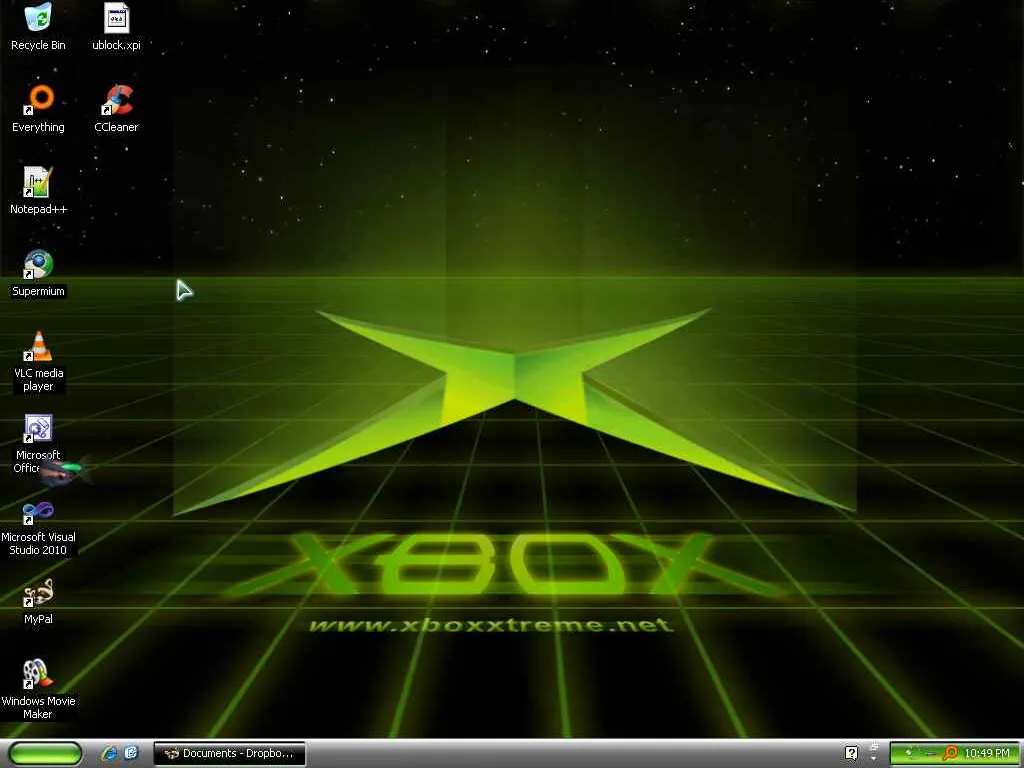This screenshot has height=768, width=1024.
Task: Open the Recycle Bin desktop icon
Action: [39, 26]
